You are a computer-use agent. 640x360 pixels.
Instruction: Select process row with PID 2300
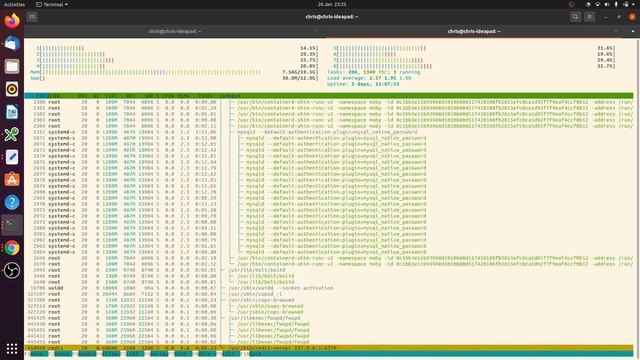329,102
